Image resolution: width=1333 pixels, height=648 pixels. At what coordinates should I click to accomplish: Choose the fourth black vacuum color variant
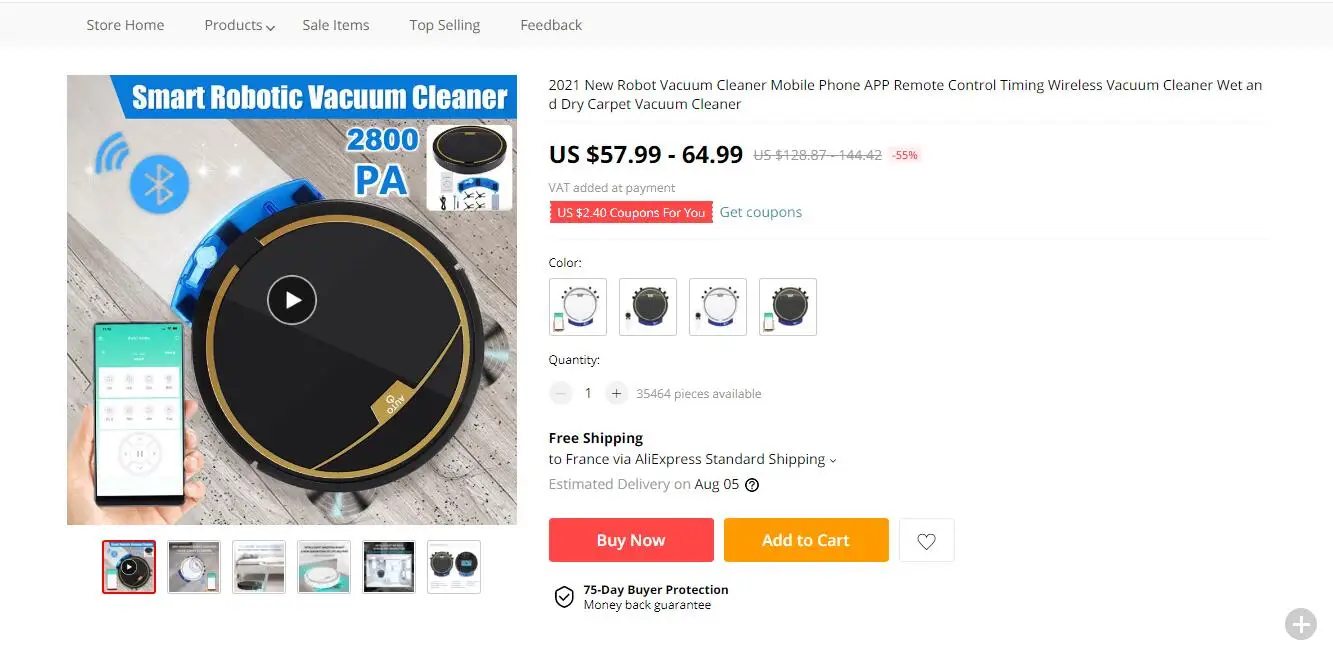788,307
